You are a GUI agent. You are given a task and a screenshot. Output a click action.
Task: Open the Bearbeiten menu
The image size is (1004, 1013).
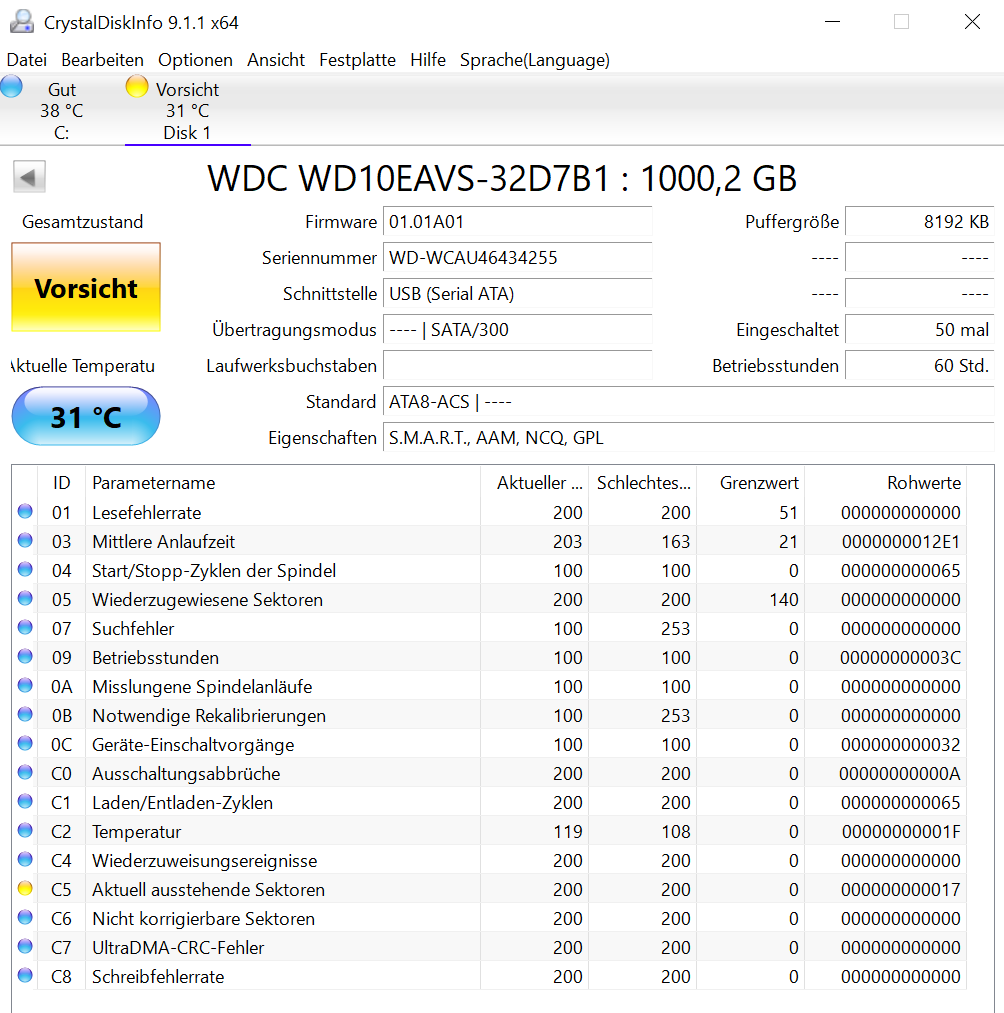click(102, 60)
